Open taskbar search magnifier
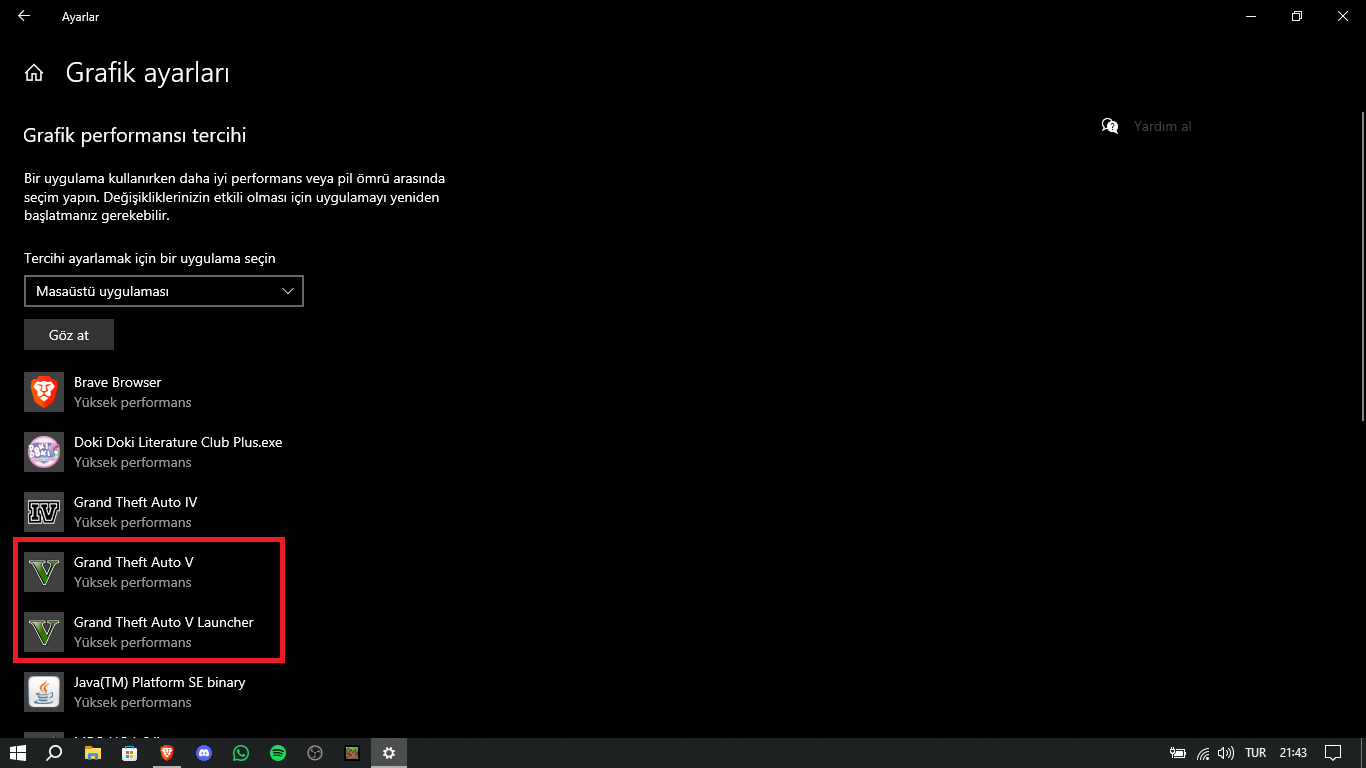 pyautogui.click(x=55, y=753)
